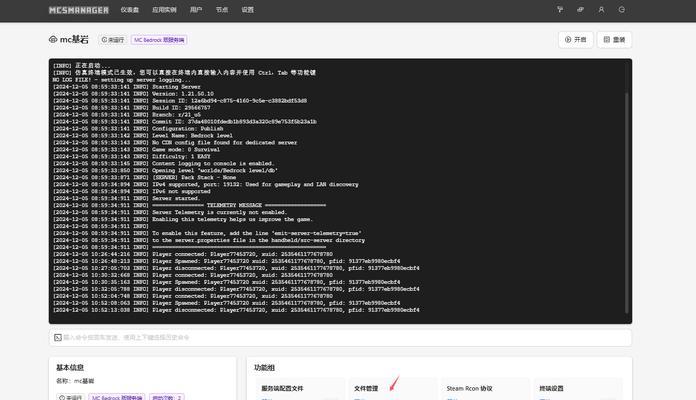Open the 服务端配置文件 card
696x400 pixels.
click(x=300, y=388)
